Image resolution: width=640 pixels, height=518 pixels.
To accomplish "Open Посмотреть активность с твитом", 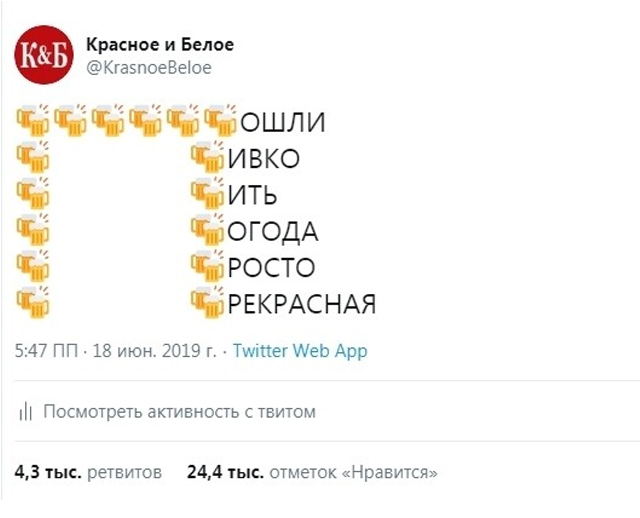I will click(180, 411).
